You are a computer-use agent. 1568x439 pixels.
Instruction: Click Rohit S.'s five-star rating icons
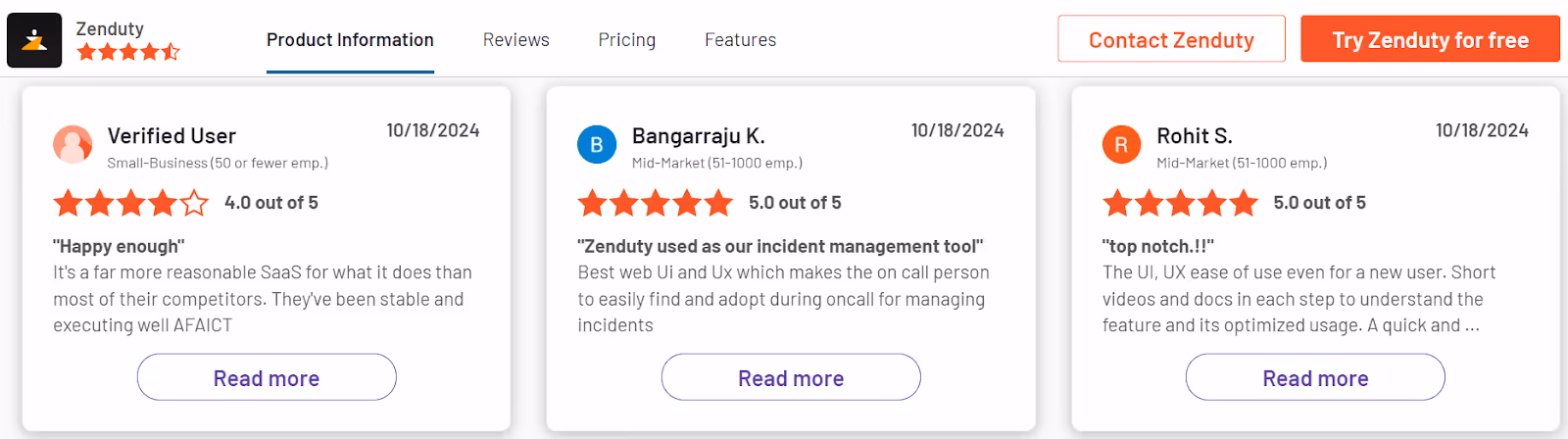(1180, 203)
